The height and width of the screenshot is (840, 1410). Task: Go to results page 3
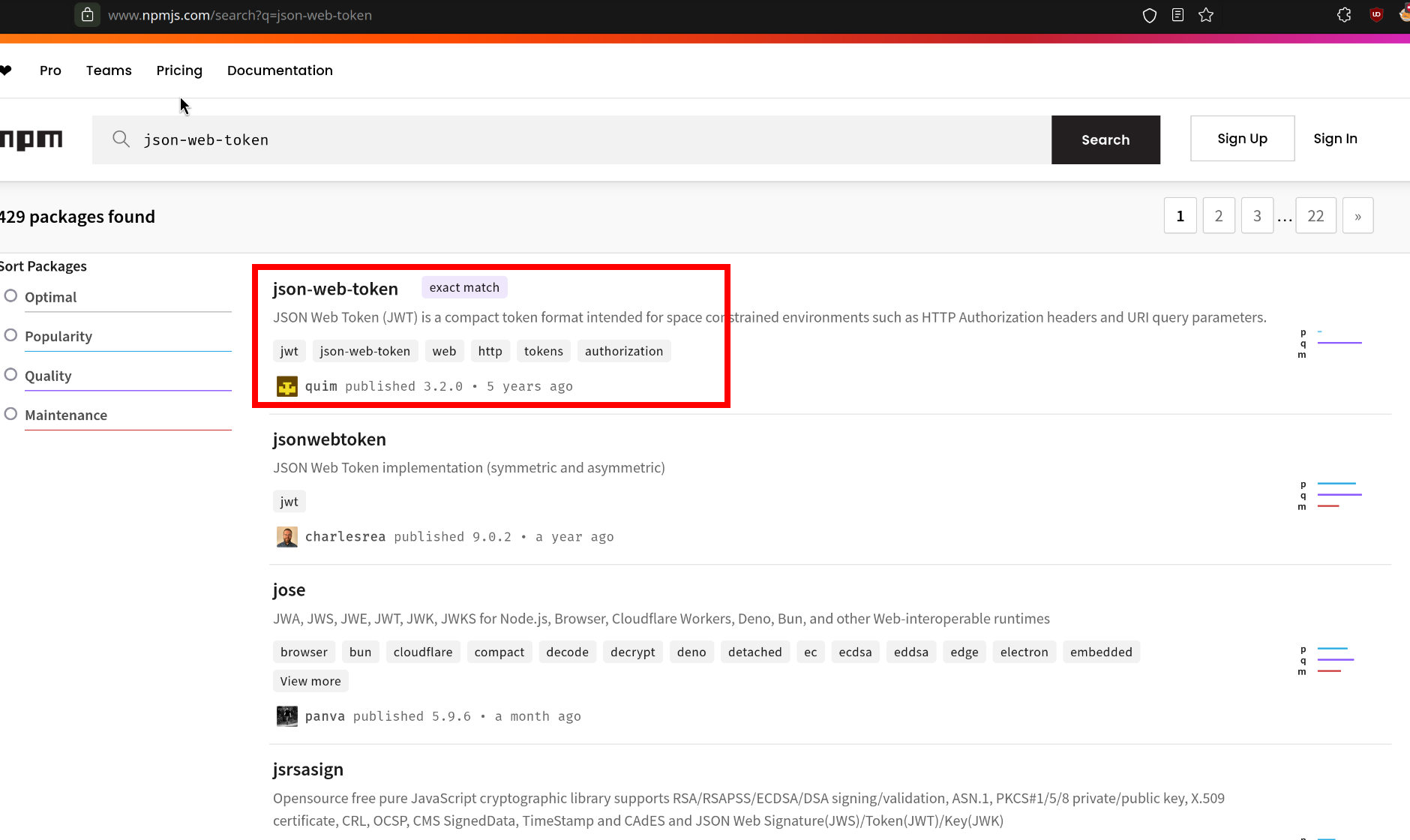[1257, 216]
